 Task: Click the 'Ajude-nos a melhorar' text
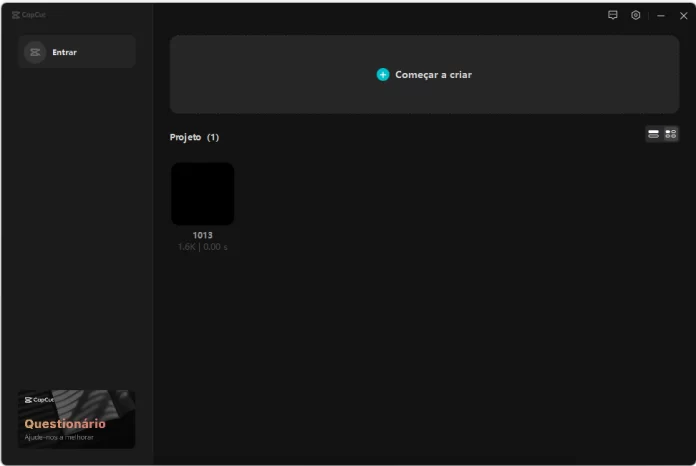coord(60,437)
